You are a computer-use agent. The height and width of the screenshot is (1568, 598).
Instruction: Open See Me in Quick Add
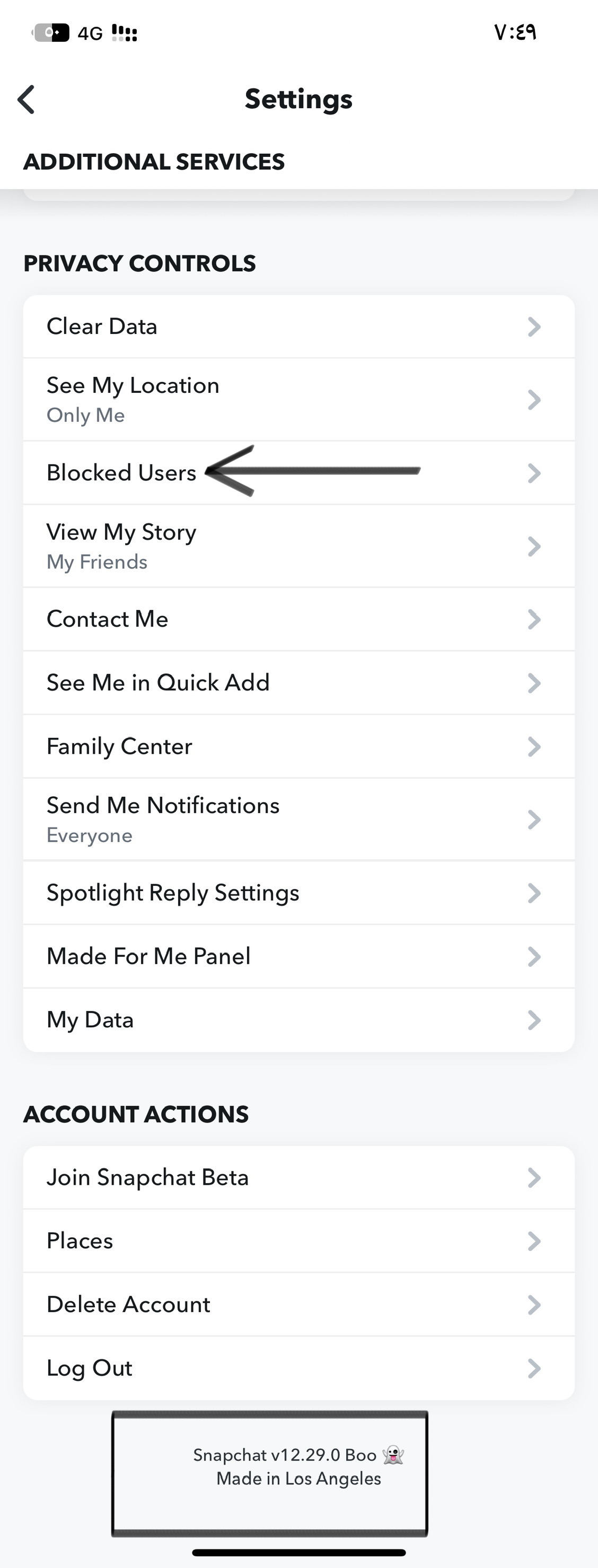click(299, 683)
